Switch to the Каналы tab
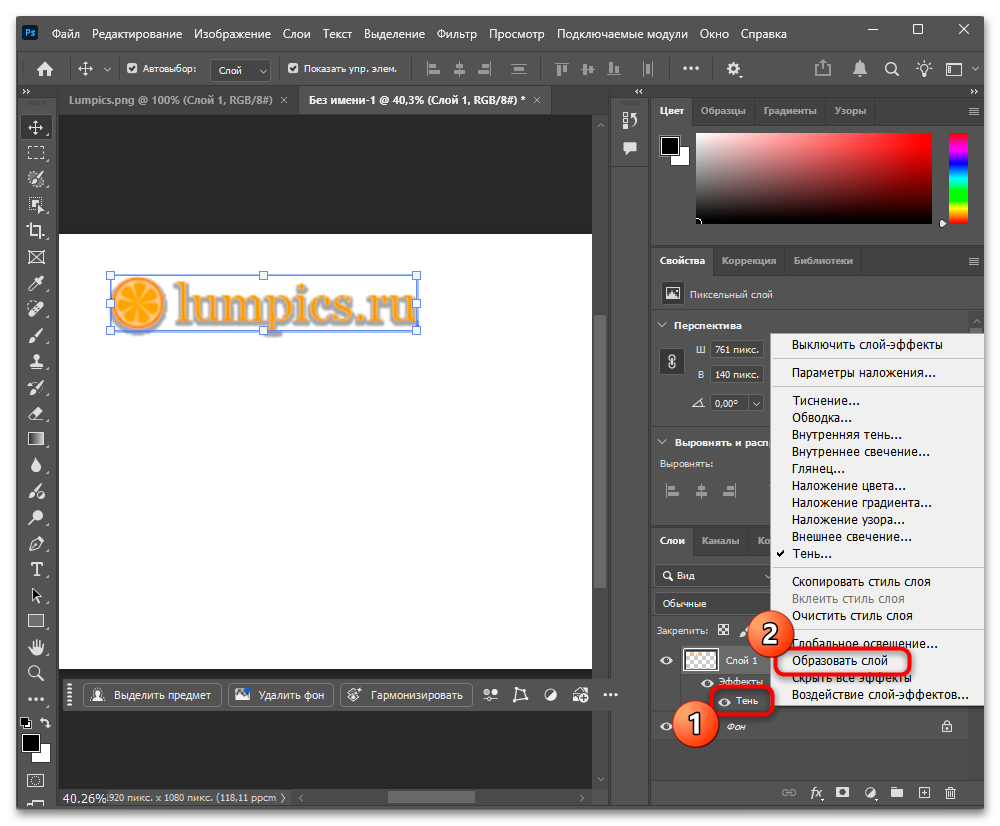The height and width of the screenshot is (826, 1000). tap(720, 540)
